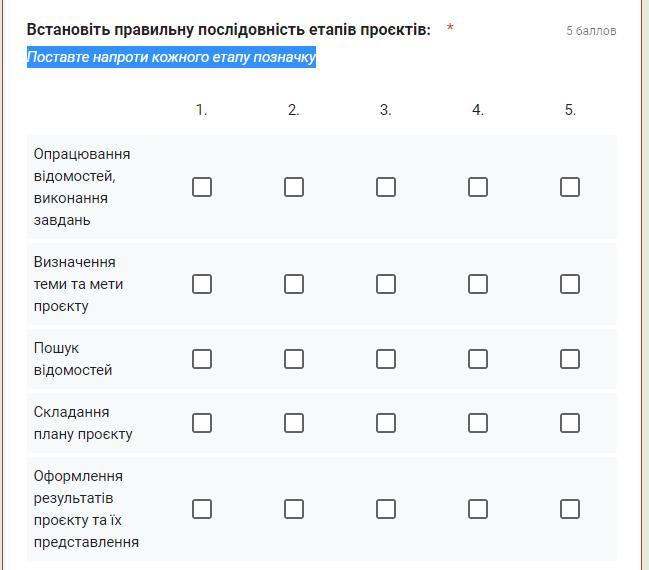
Task: Check column 4 for Пошук відомостей row
Action: pos(478,359)
